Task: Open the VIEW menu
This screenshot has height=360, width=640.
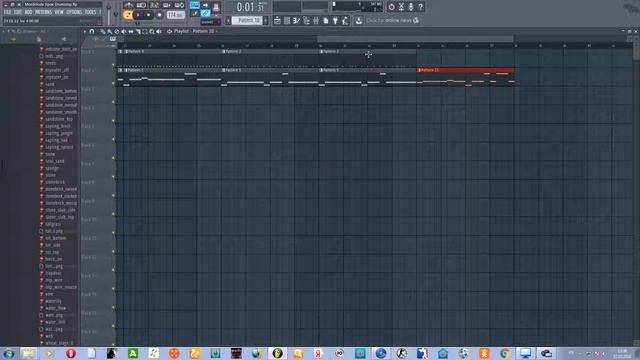Action: (x=59, y=12)
